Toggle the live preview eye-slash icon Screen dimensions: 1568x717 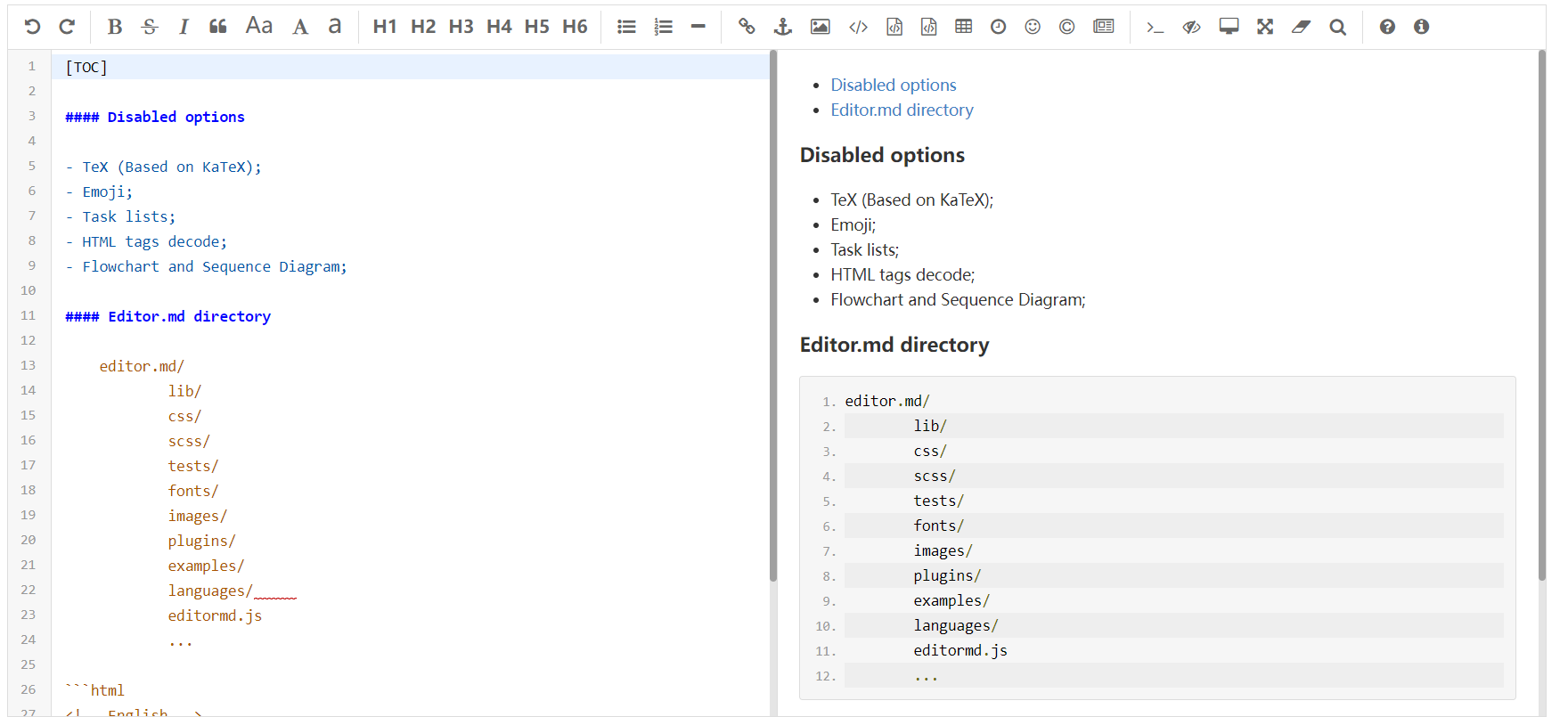tap(1191, 27)
